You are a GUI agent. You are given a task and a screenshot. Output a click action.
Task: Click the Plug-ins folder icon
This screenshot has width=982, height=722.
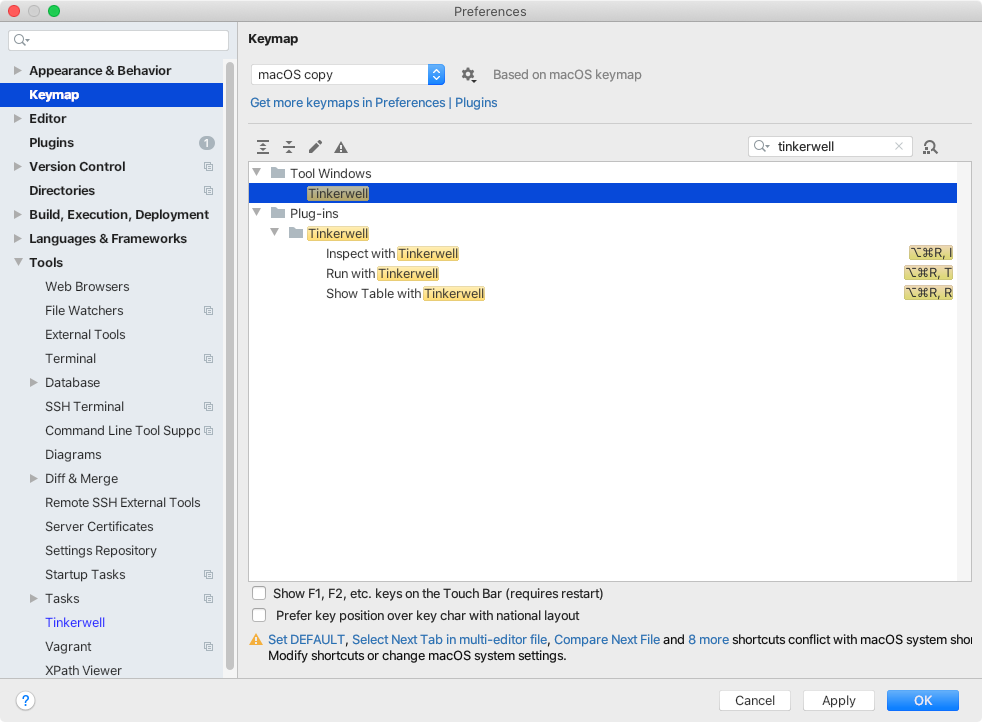click(x=278, y=213)
